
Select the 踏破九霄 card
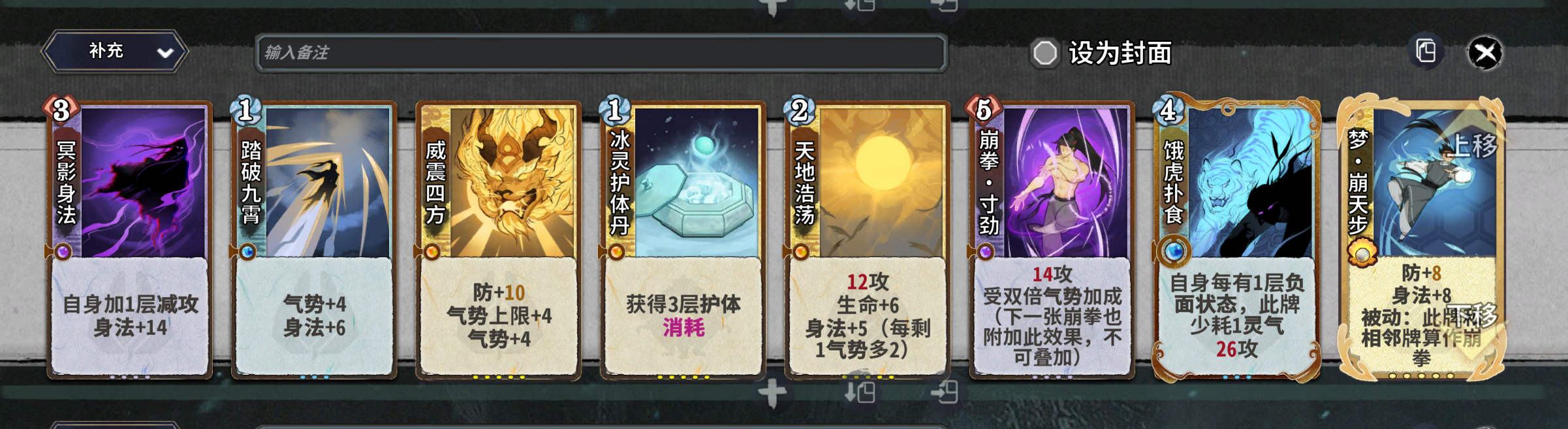(x=314, y=240)
